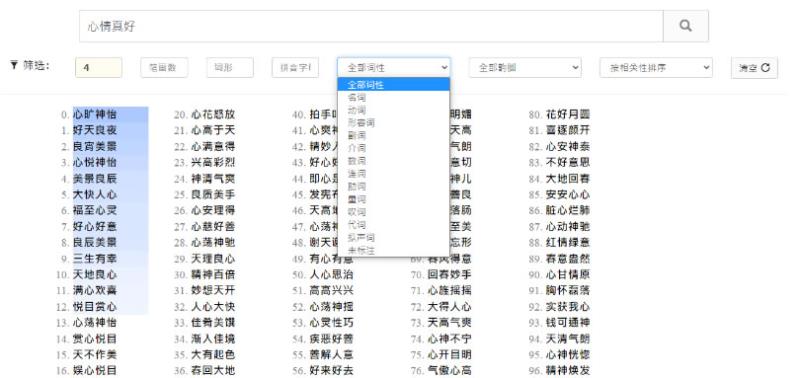The height and width of the screenshot is (378, 800).
Task: Click result 1 好天良夜
Action: point(95,131)
